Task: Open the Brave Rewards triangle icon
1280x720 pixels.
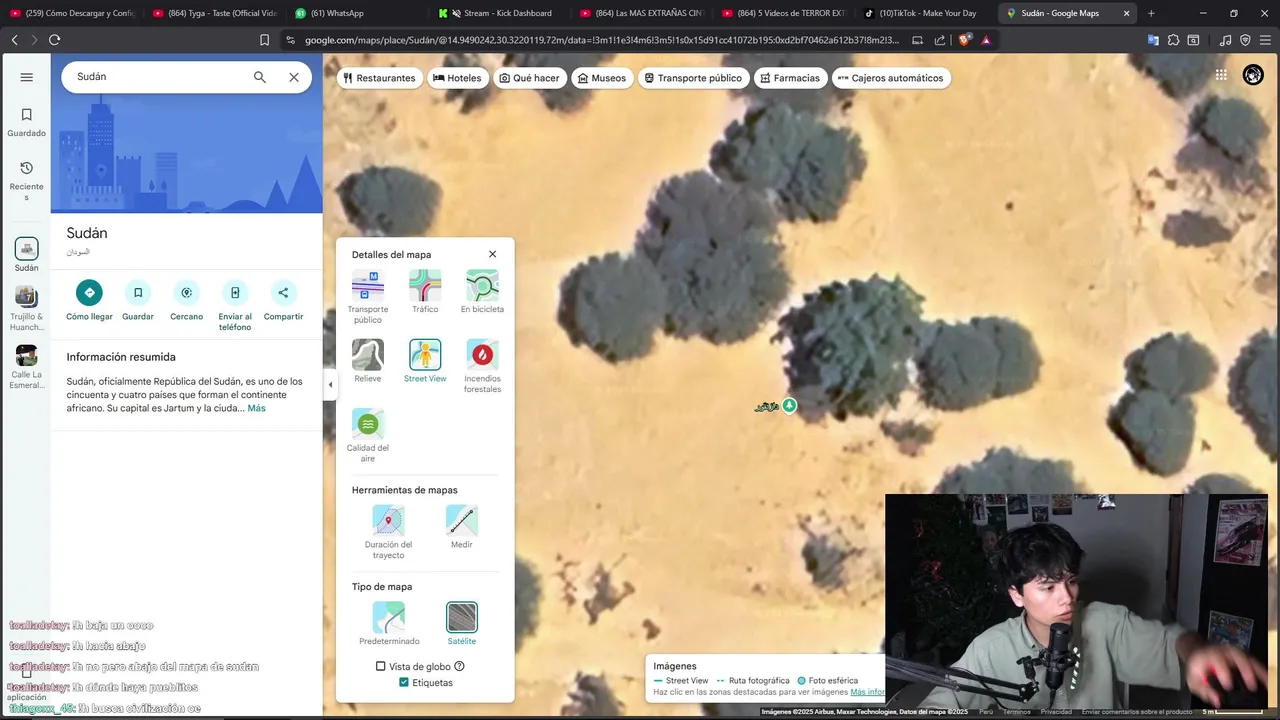Action: (x=986, y=40)
